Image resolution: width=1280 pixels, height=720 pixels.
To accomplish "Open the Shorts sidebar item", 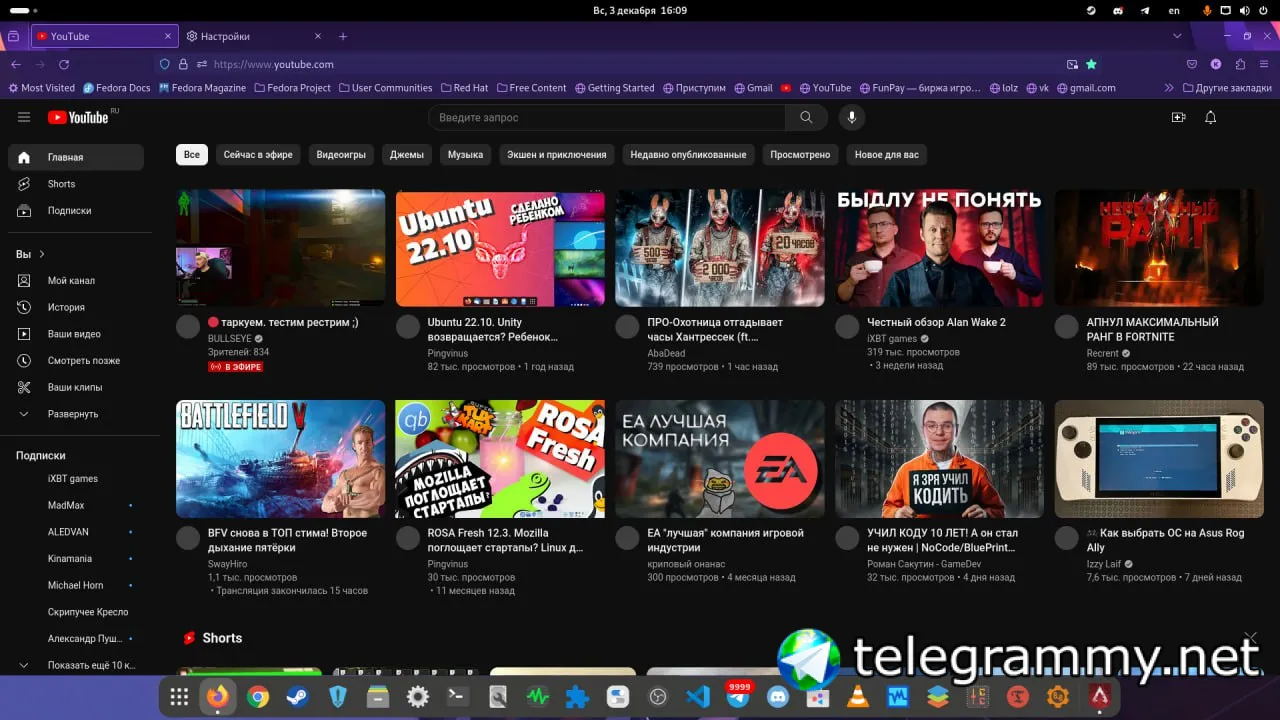I will (x=76, y=184).
